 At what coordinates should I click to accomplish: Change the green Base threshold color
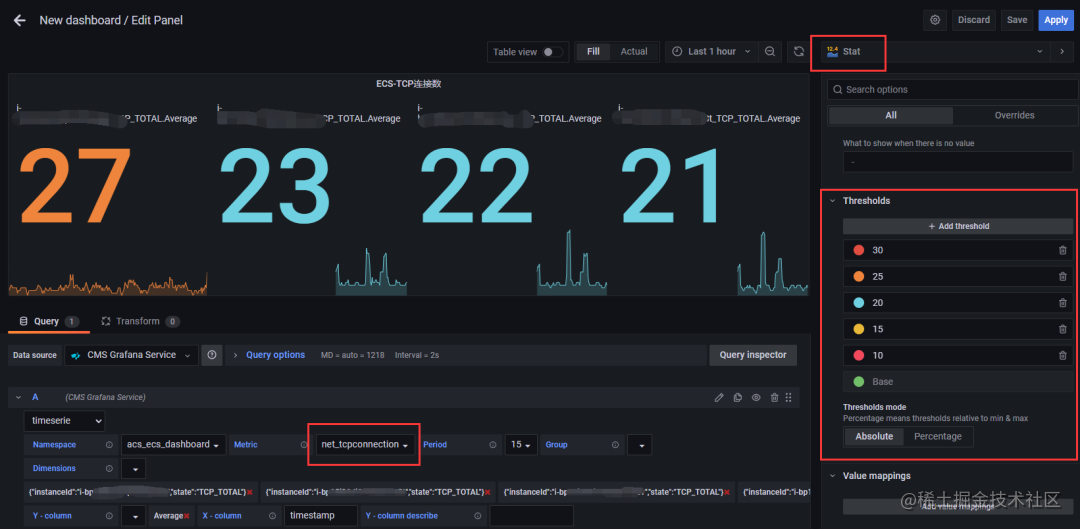(858, 382)
